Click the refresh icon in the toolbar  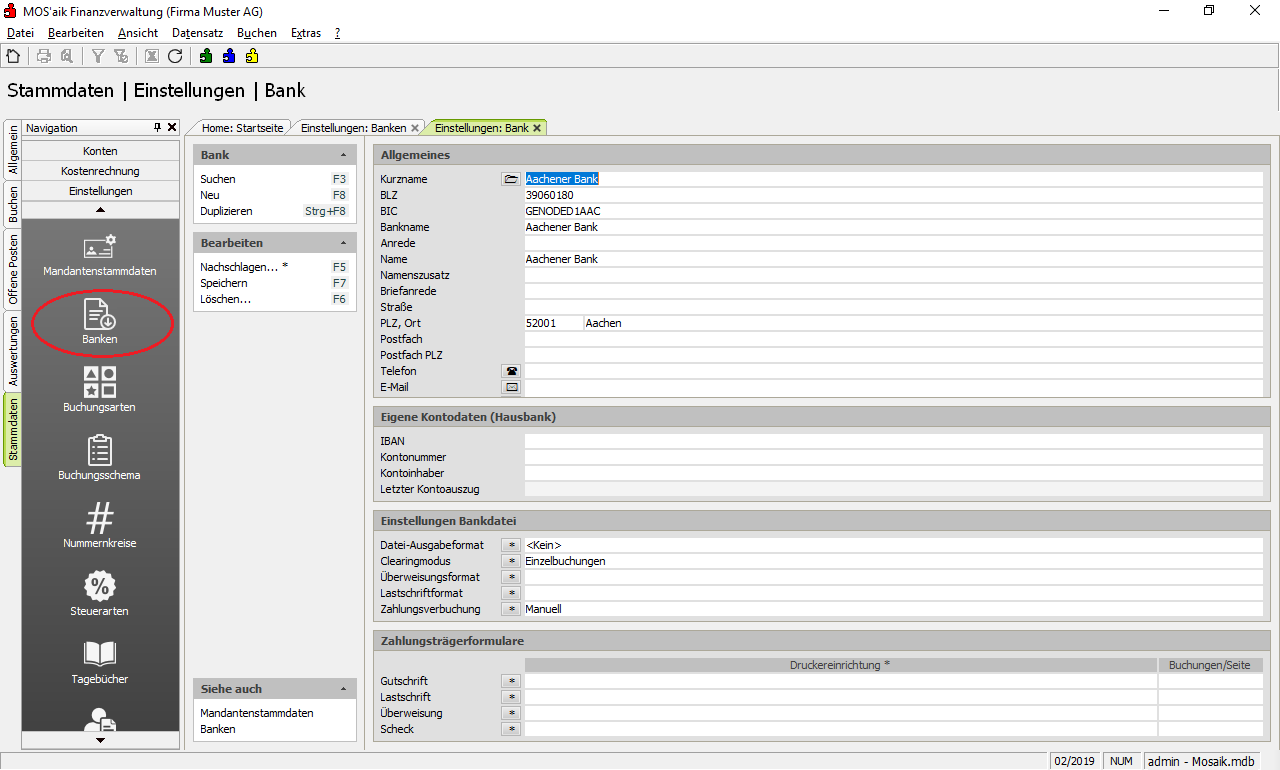pos(175,56)
